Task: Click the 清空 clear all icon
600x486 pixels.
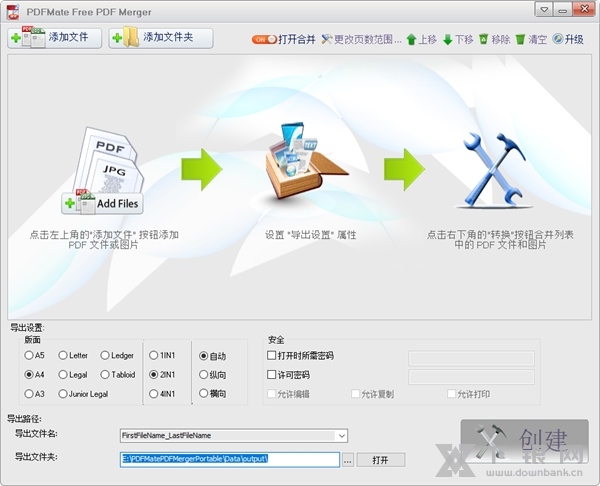Action: click(520, 39)
